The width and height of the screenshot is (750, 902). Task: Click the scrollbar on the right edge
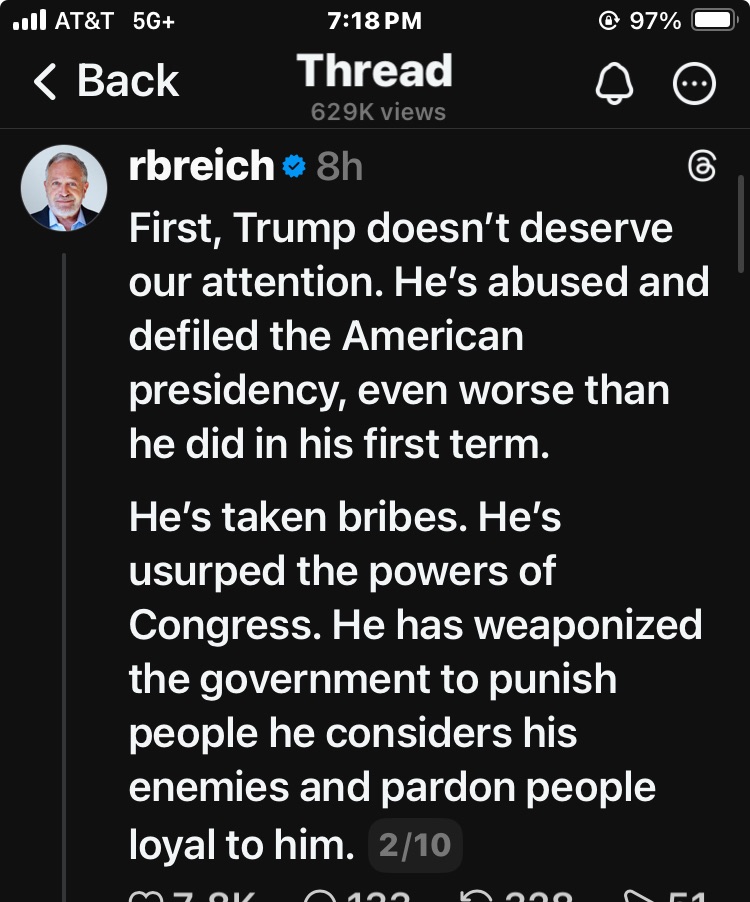(740, 230)
